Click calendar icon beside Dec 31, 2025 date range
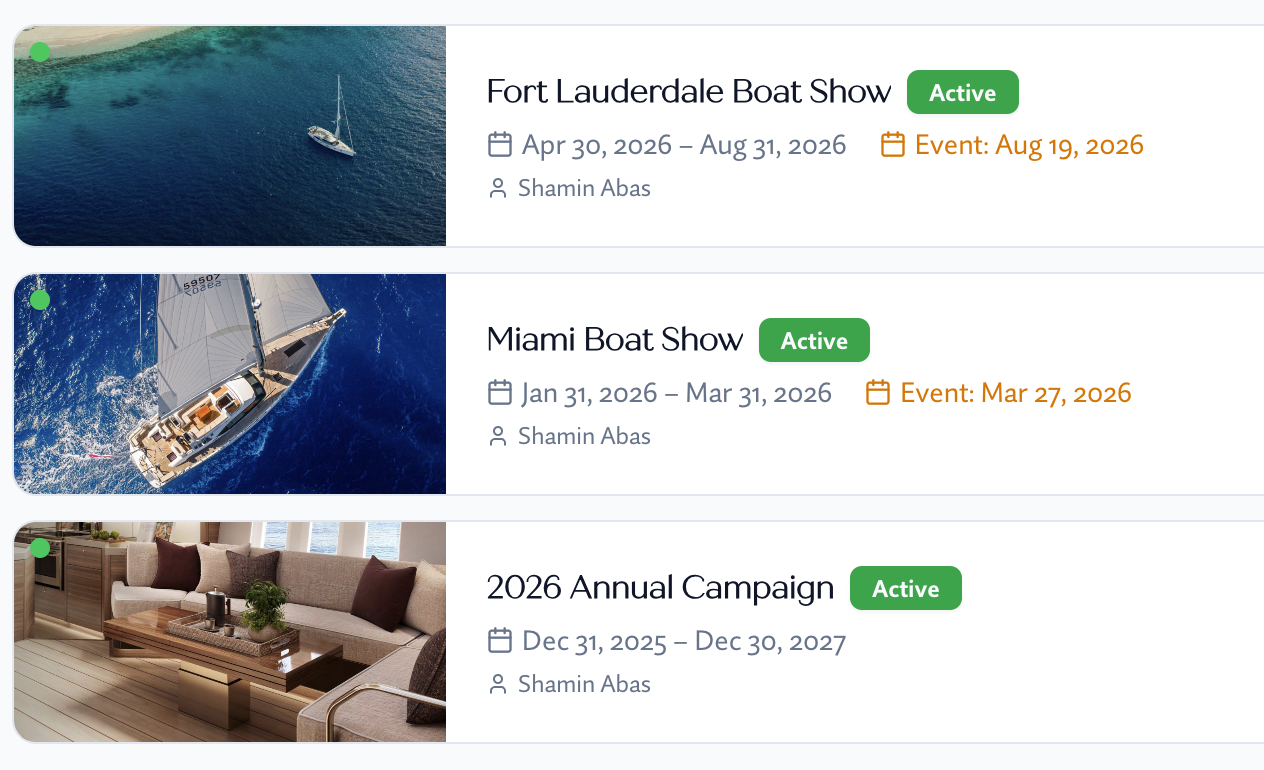Screen dimensions: 1264x770 click(x=500, y=641)
